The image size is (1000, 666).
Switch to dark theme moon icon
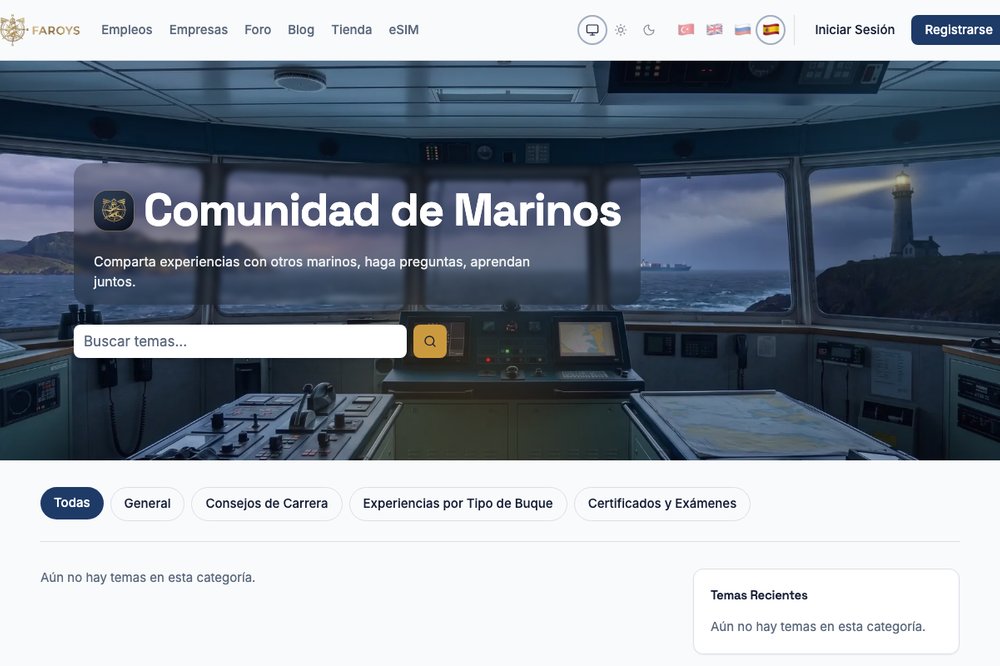coord(649,30)
